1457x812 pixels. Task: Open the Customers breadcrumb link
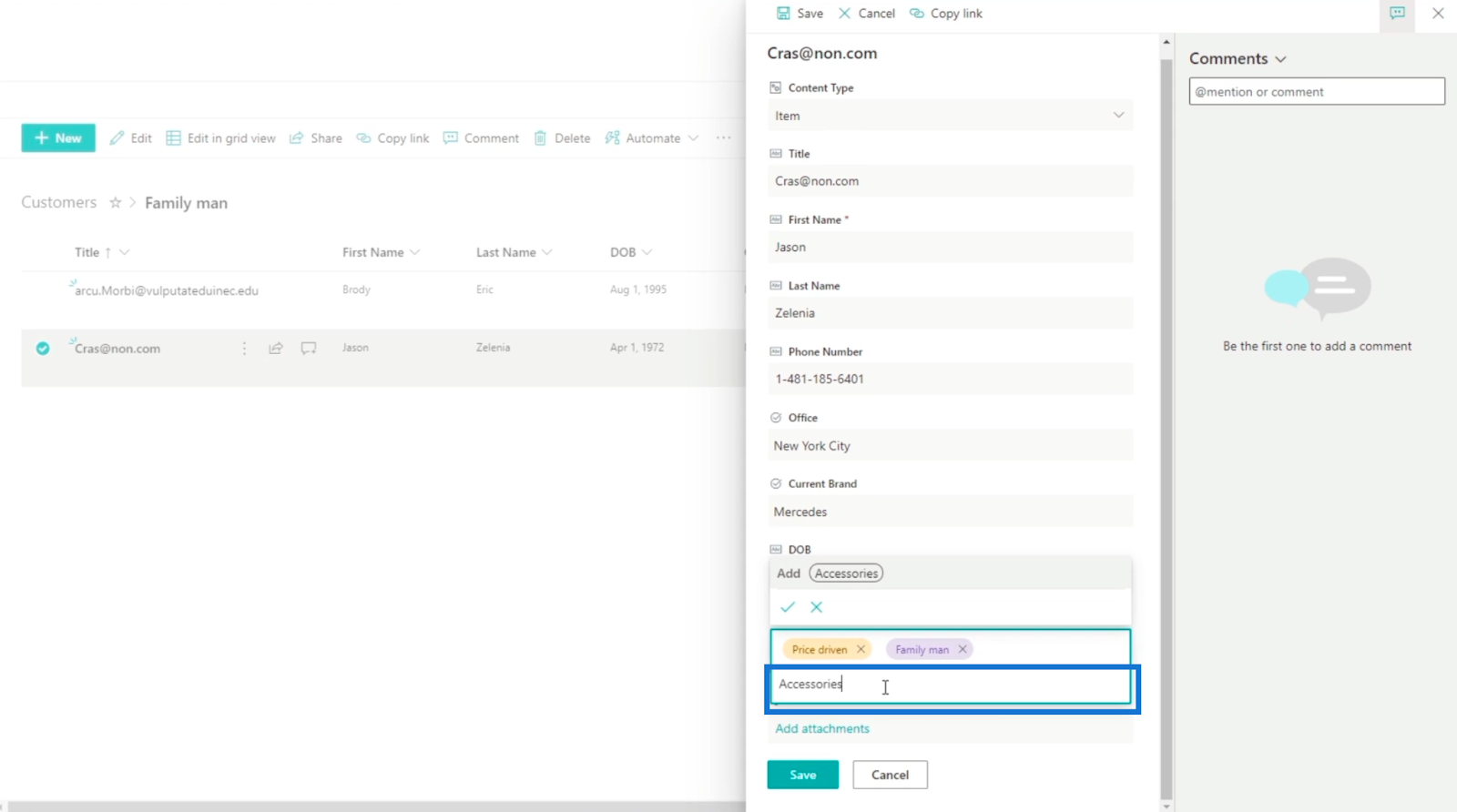[x=59, y=202]
